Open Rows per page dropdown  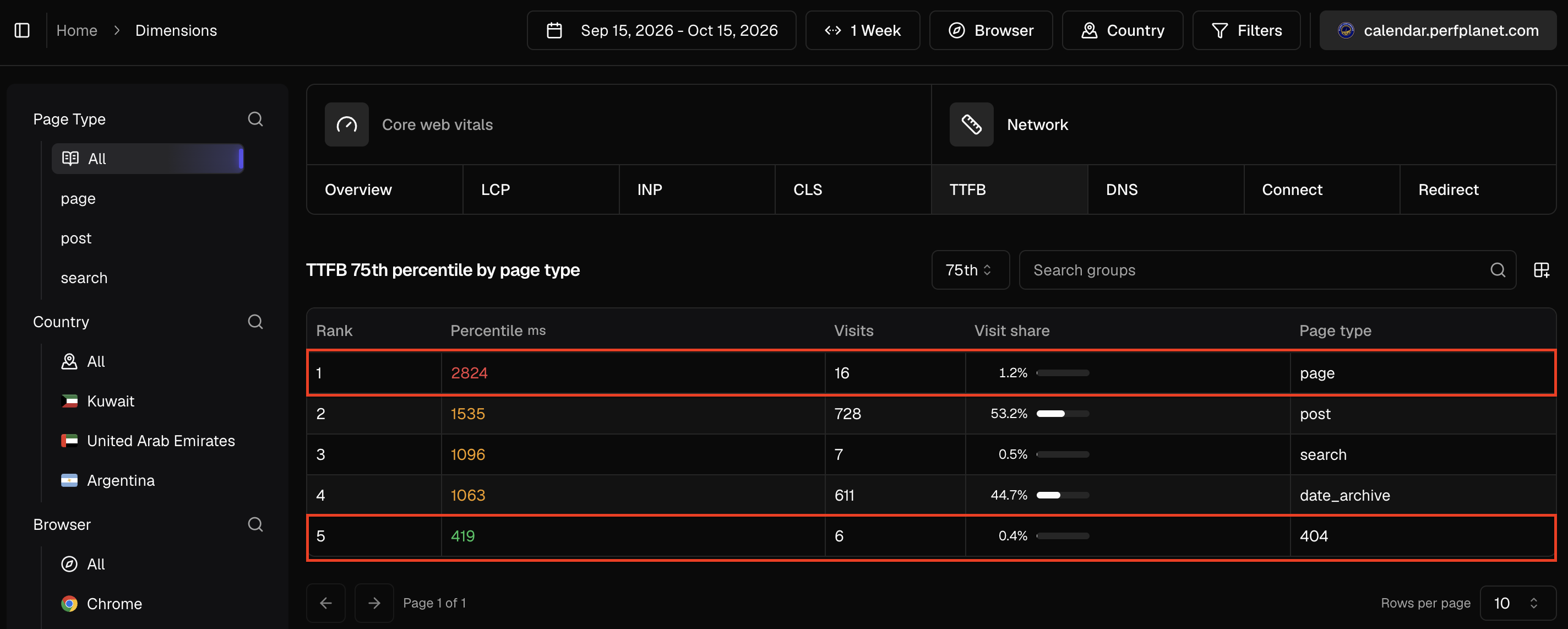tap(1517, 603)
